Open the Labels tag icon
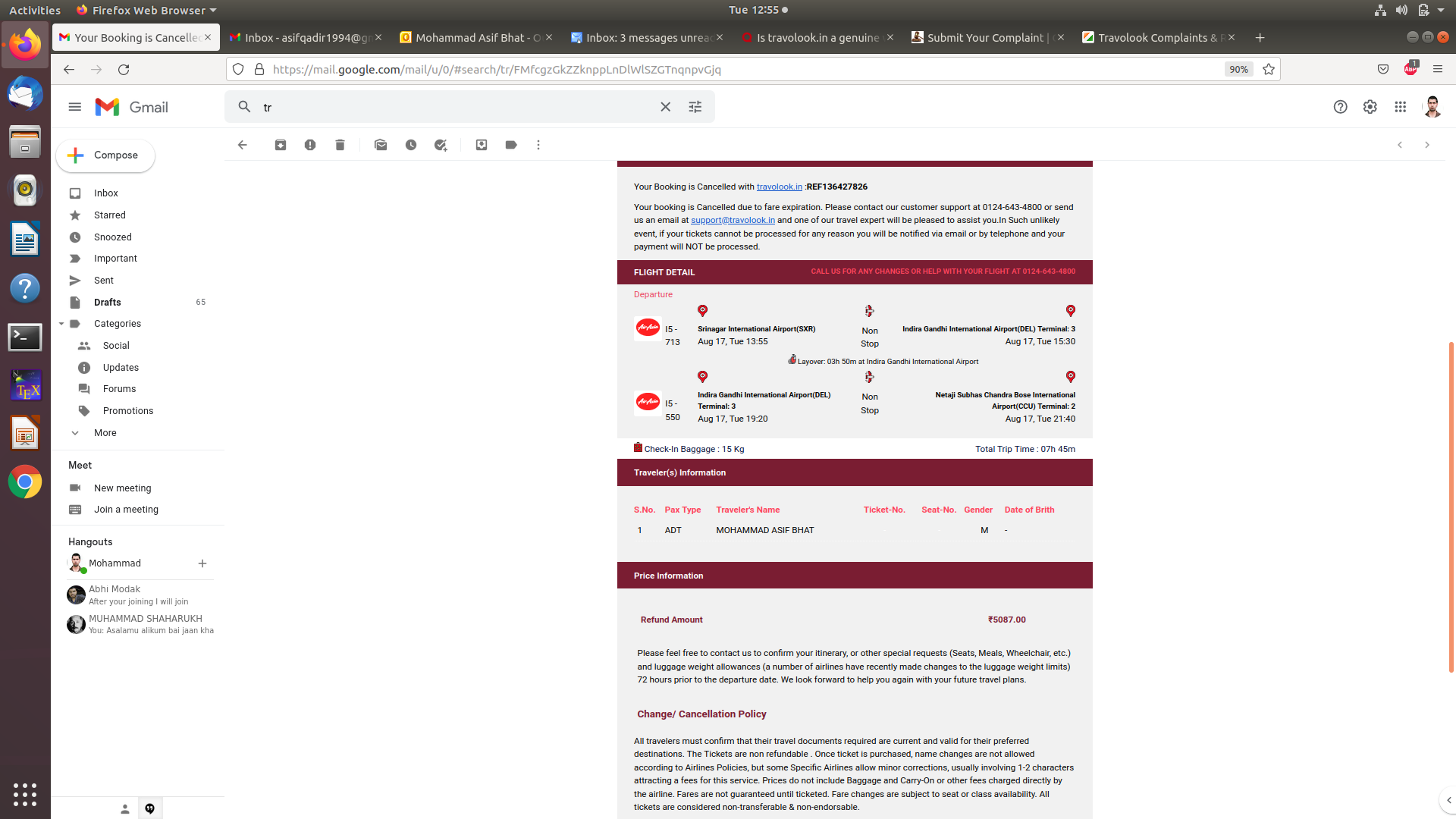This screenshot has width=1456, height=819. click(511, 145)
